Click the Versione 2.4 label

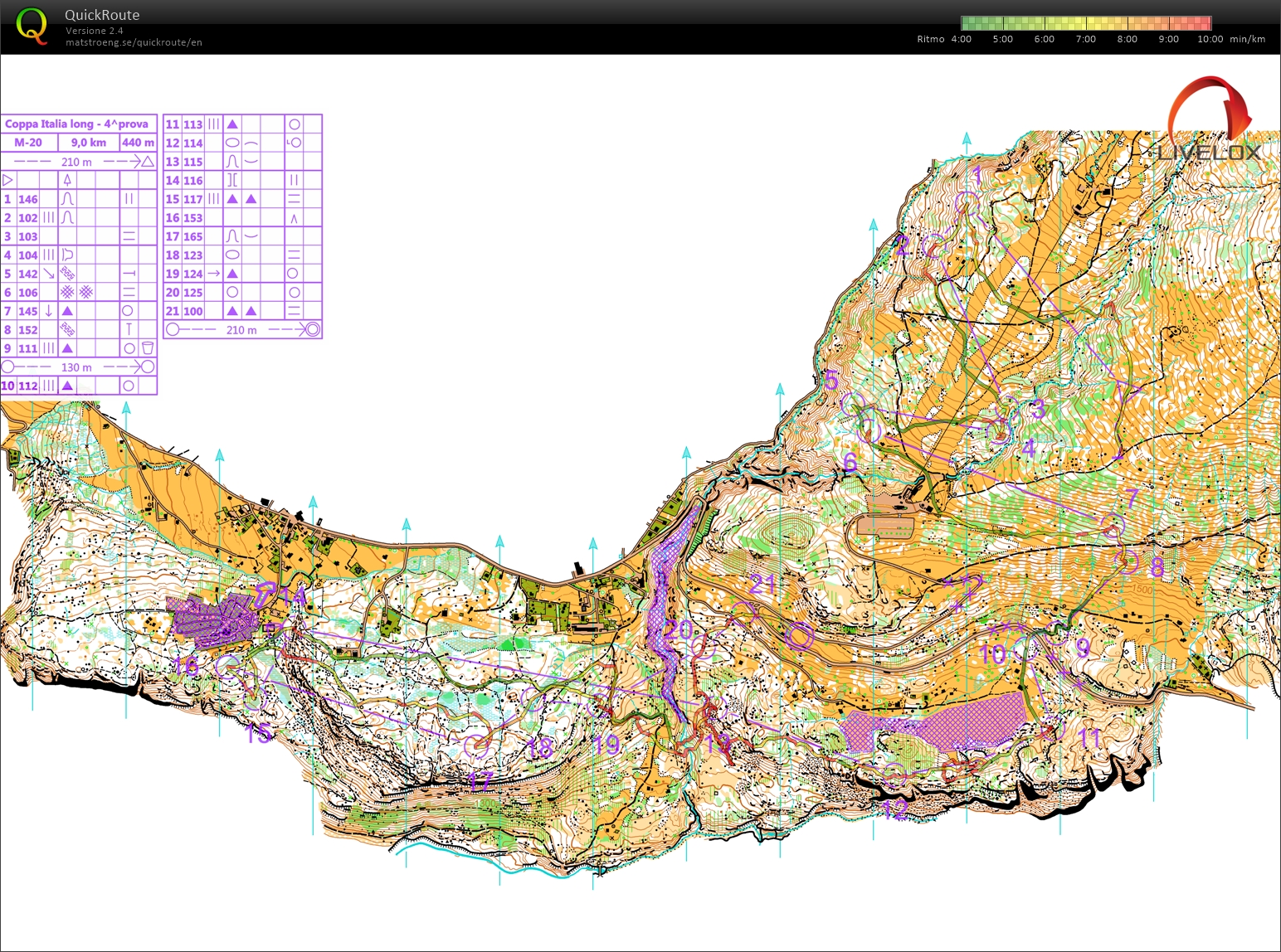(95, 31)
